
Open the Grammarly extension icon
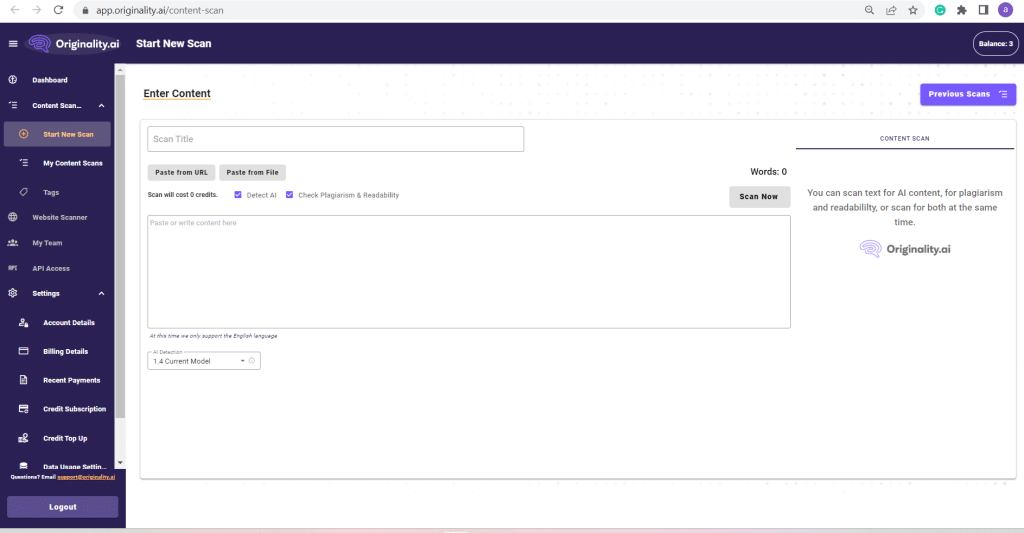click(940, 10)
